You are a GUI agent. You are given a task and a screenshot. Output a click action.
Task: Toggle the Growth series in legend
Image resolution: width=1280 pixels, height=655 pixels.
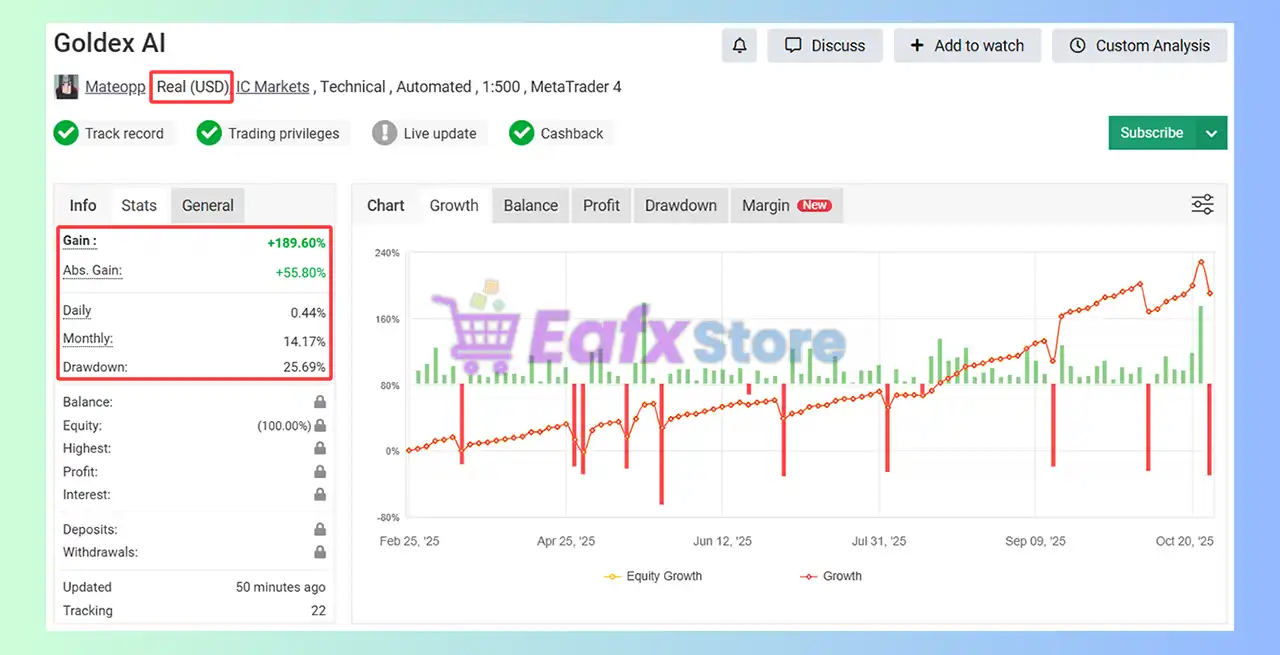tap(831, 576)
